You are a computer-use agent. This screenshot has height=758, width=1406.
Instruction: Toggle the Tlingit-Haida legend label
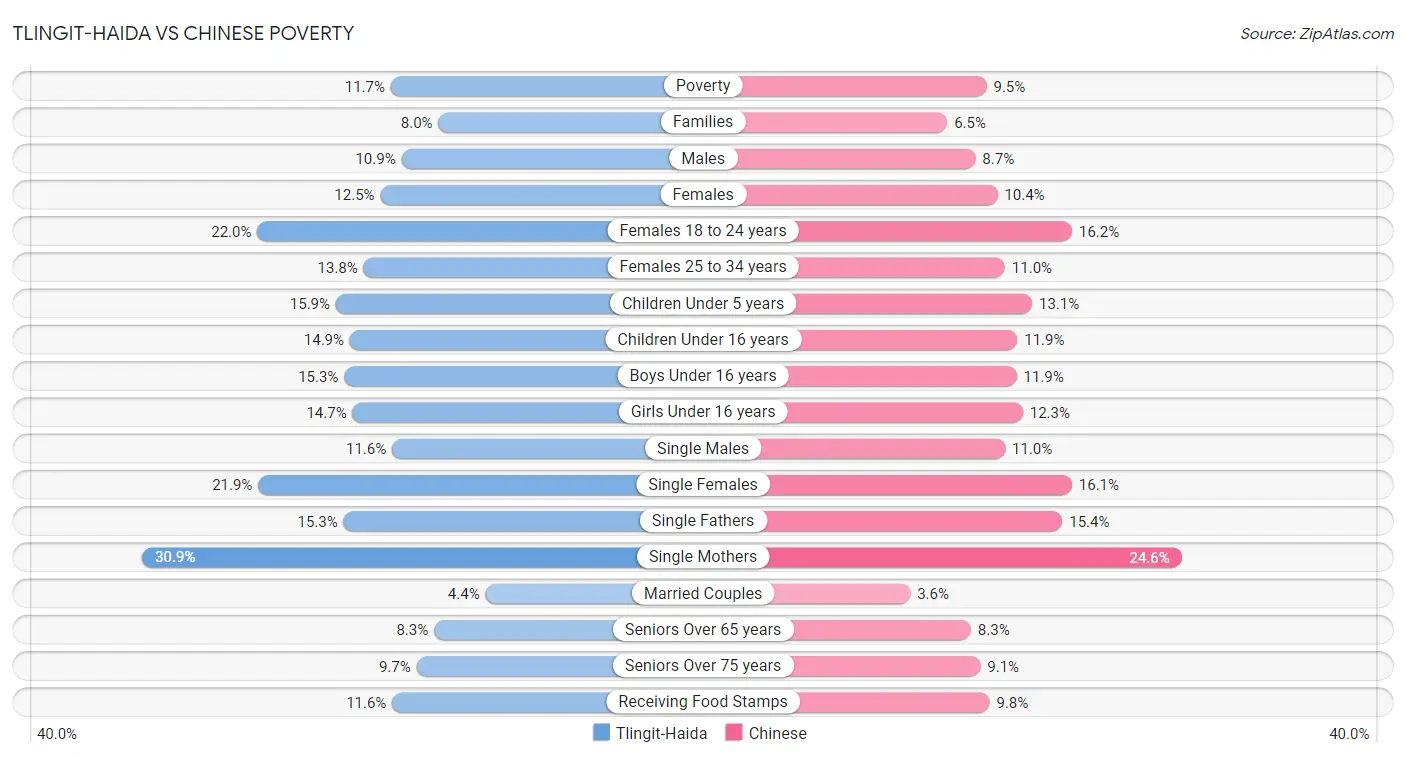661,733
